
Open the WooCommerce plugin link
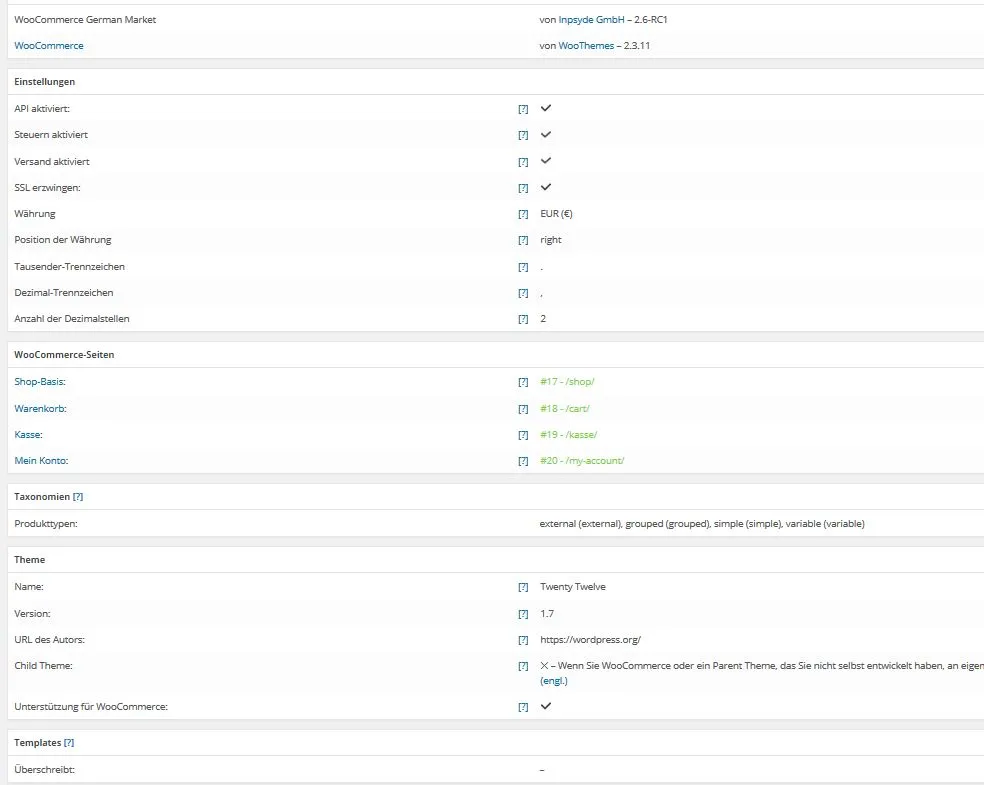pos(49,46)
